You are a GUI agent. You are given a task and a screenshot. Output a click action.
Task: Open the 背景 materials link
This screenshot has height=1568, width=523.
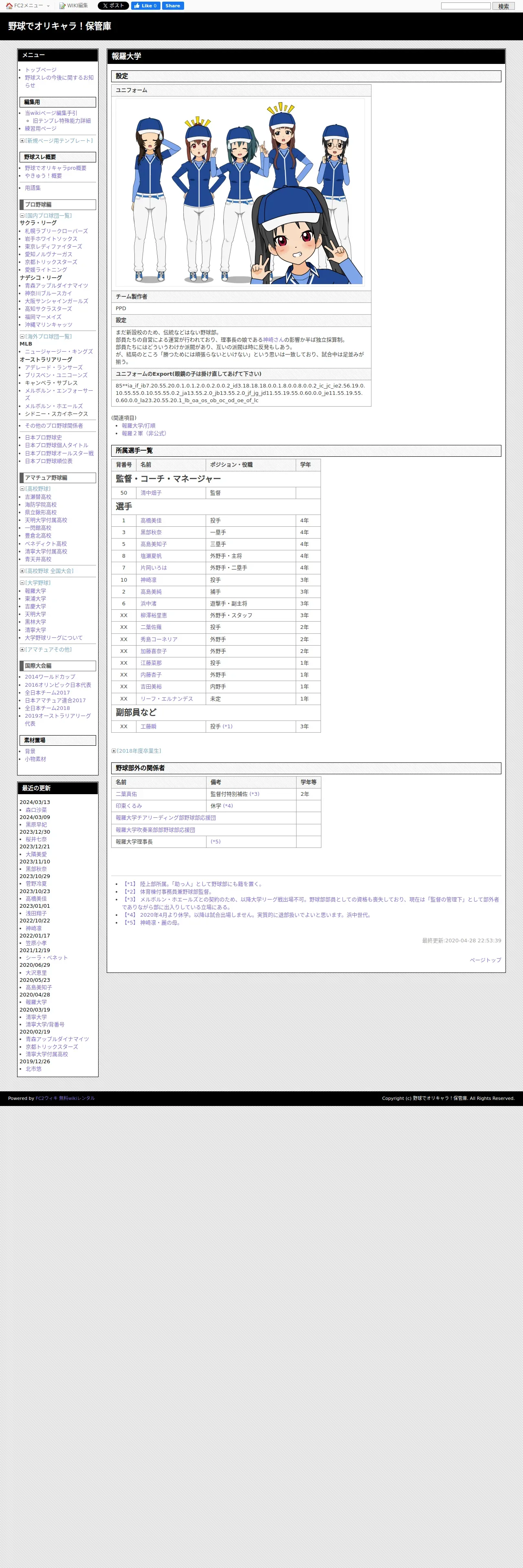point(30,751)
